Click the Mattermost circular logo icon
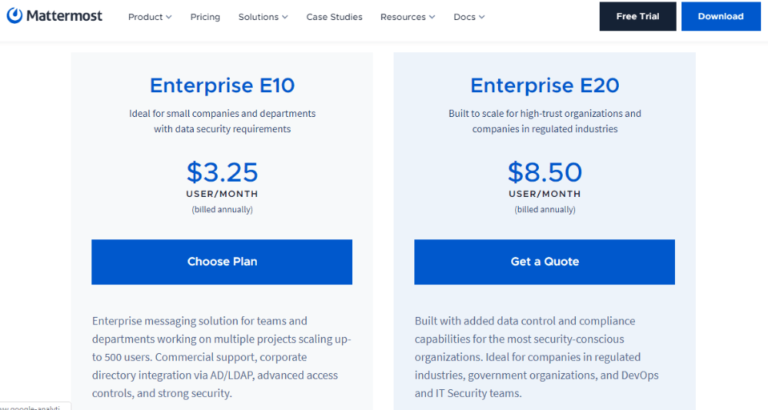The height and width of the screenshot is (410, 768). [x=15, y=16]
